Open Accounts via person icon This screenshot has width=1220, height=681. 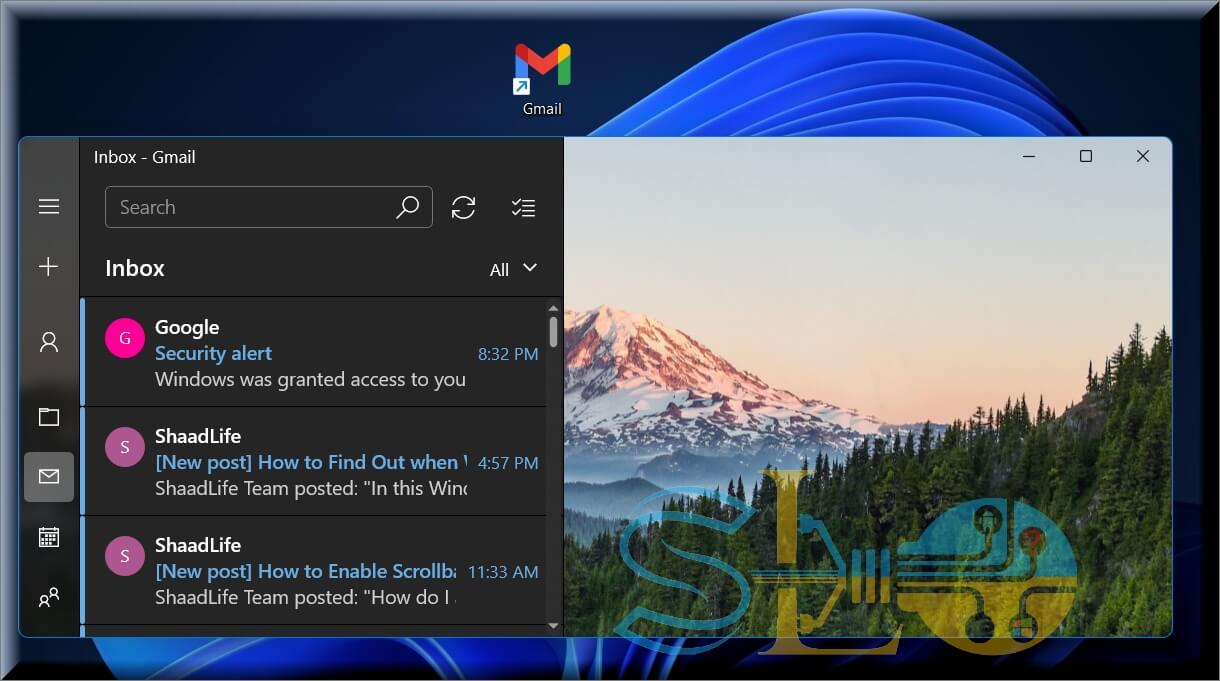click(x=49, y=342)
